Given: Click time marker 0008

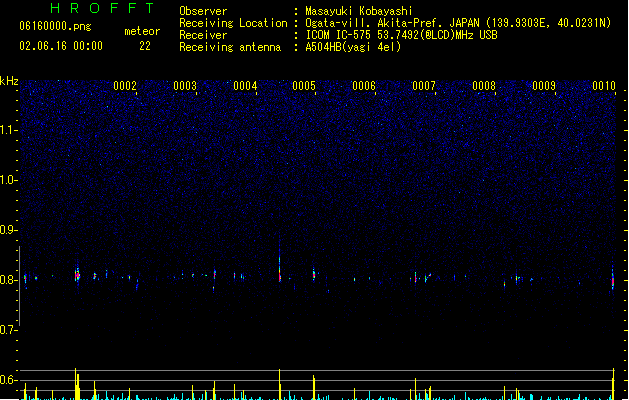Looking at the screenshot, I should click(x=484, y=86).
